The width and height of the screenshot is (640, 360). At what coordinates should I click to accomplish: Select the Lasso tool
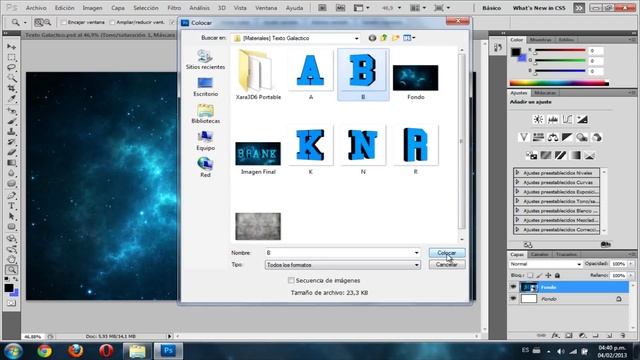tap(11, 68)
